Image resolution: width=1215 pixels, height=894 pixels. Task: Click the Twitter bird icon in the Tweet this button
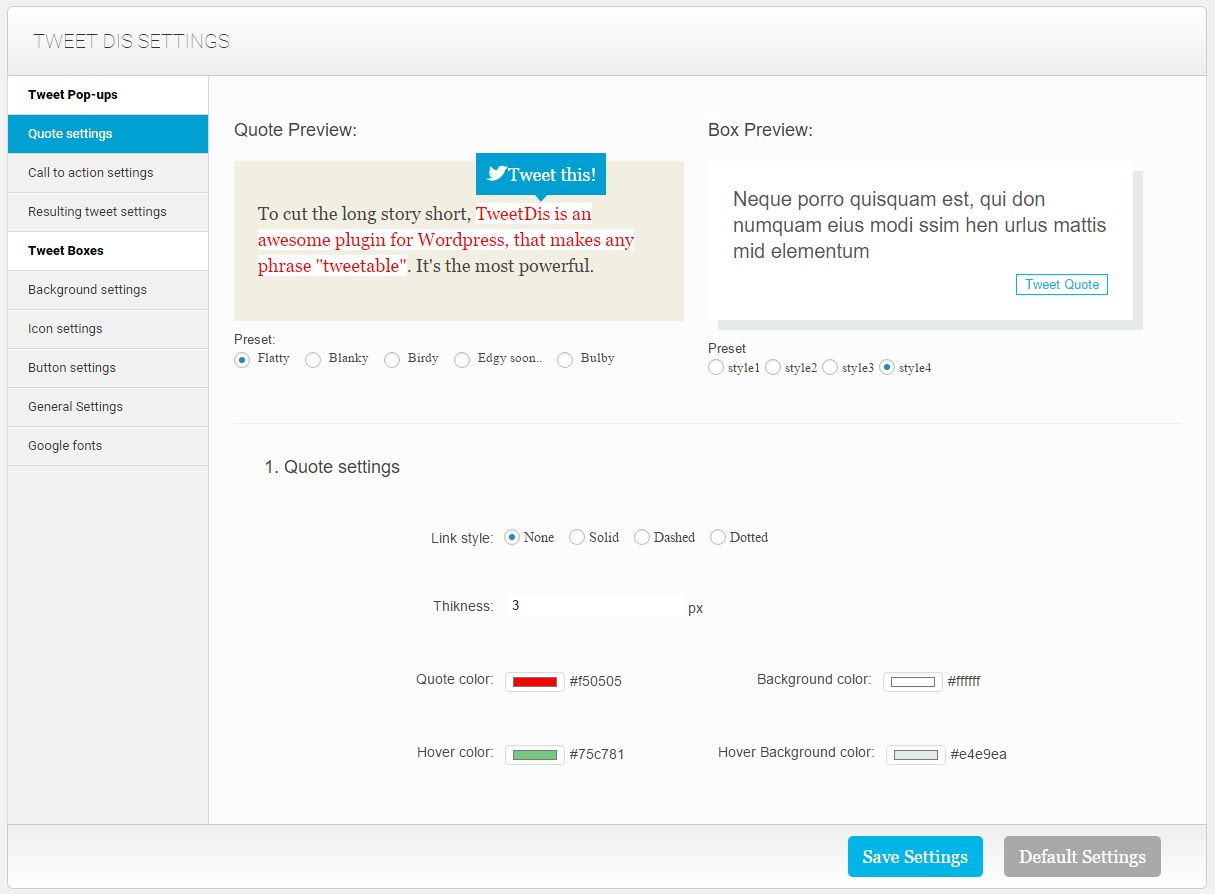(x=497, y=174)
